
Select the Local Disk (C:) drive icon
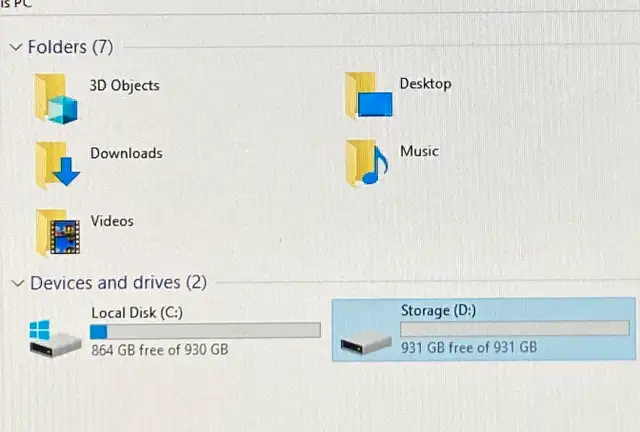point(55,339)
